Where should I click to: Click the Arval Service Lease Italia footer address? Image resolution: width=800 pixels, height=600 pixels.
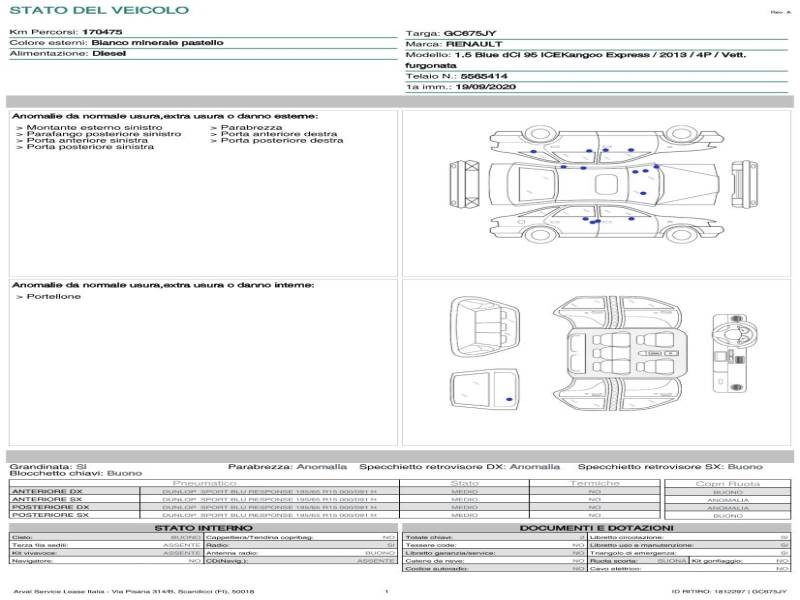[x=134, y=591]
